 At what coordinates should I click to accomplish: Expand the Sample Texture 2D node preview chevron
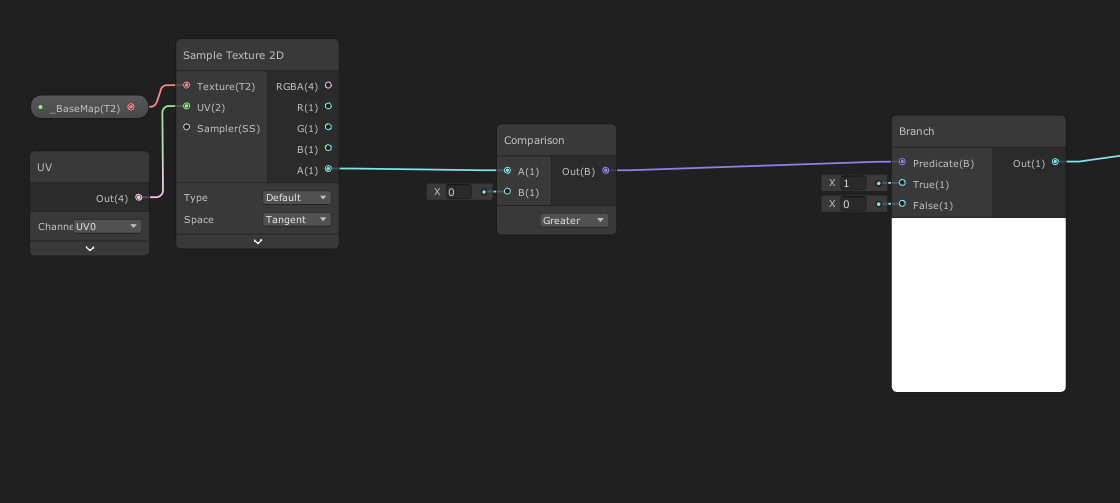[258, 241]
